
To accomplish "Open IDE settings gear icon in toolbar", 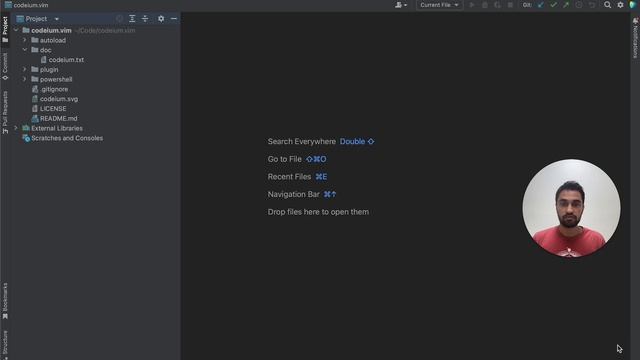I will 620,5.
